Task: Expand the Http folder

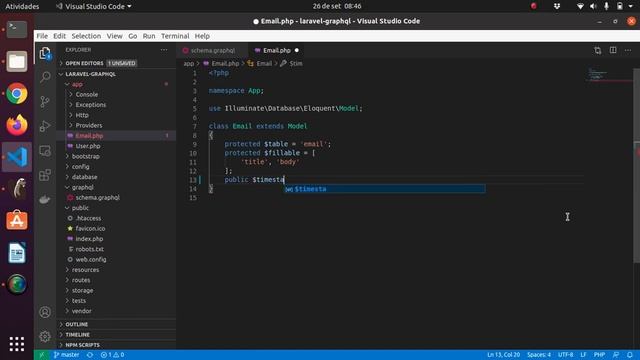Action: [x=82, y=115]
